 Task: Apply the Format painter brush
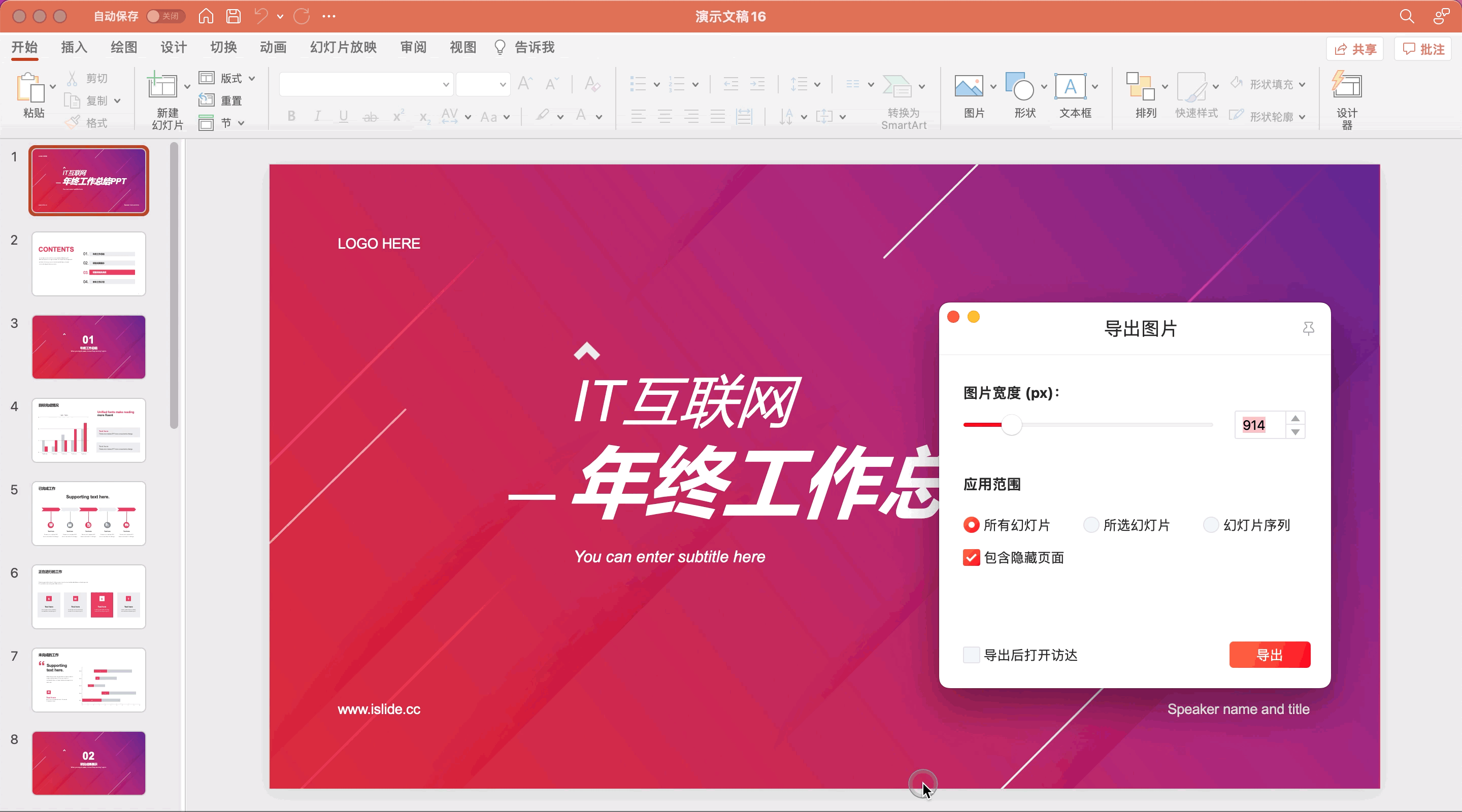point(72,123)
